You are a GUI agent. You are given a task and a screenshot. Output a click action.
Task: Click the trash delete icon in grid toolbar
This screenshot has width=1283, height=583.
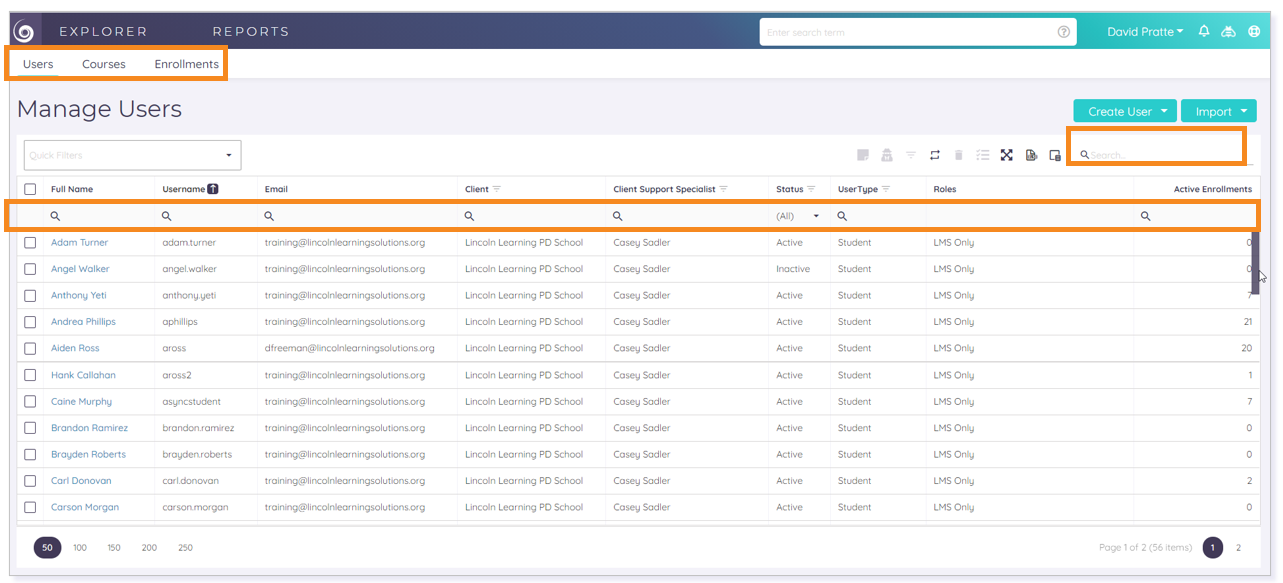point(959,155)
